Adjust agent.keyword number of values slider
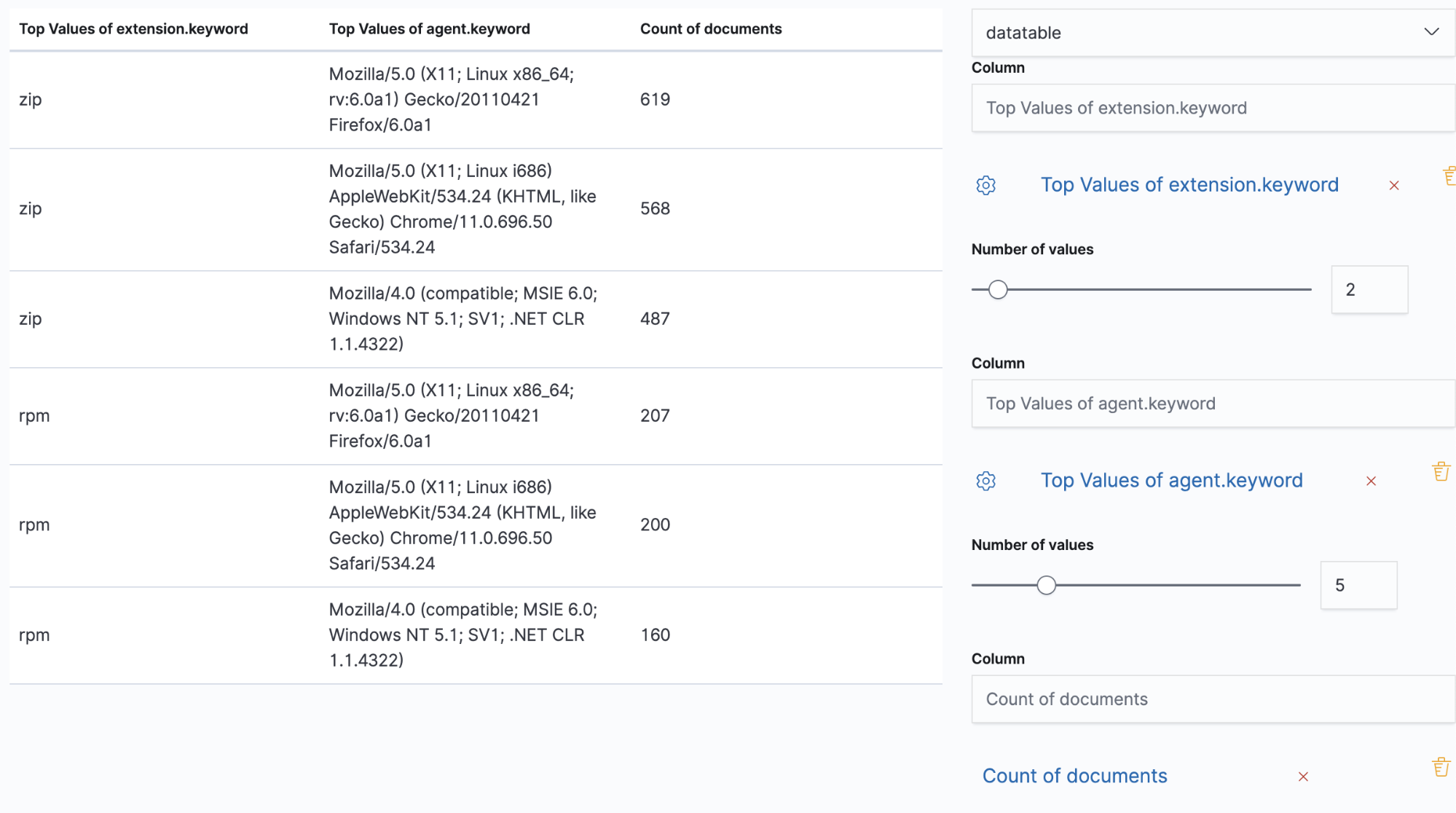Screen dimensions: 1456x813 1046,586
